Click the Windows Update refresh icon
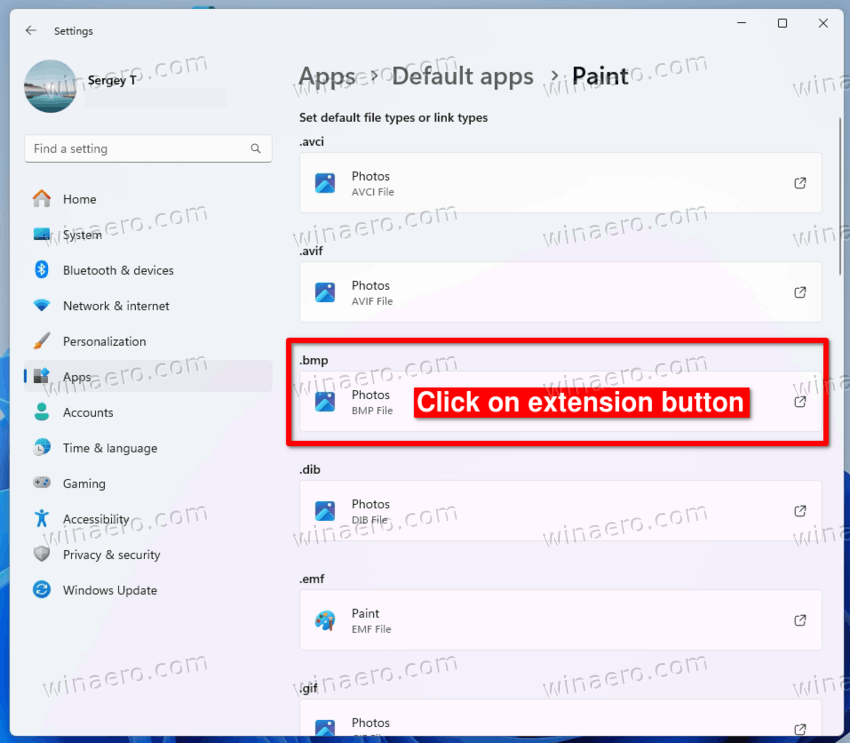This screenshot has width=850, height=743. tap(42, 589)
